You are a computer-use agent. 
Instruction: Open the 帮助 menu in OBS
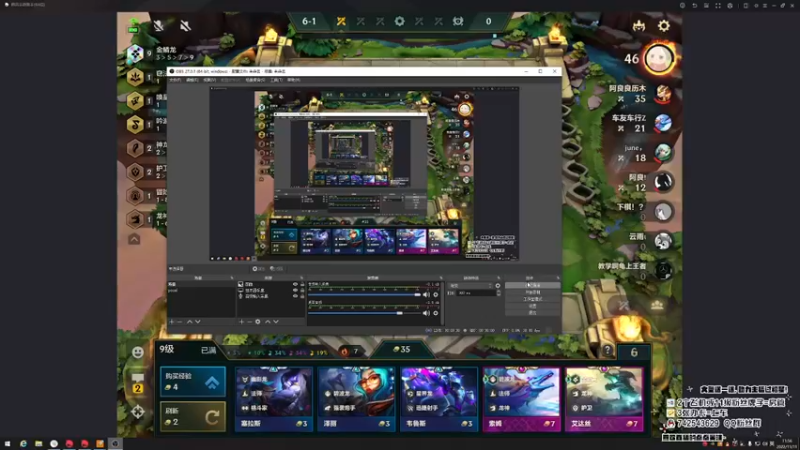293,80
